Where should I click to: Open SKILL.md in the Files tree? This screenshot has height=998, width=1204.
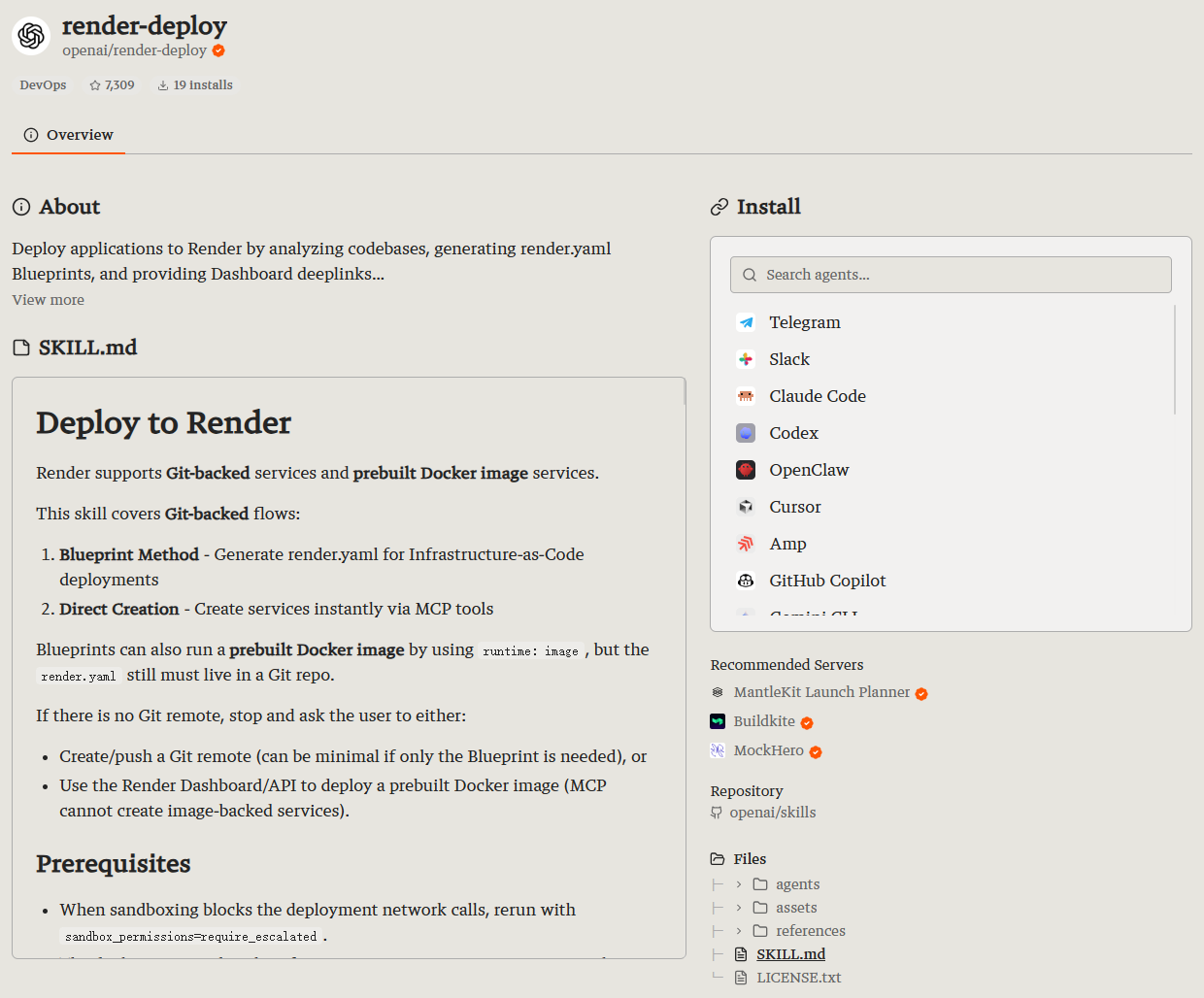(x=790, y=954)
